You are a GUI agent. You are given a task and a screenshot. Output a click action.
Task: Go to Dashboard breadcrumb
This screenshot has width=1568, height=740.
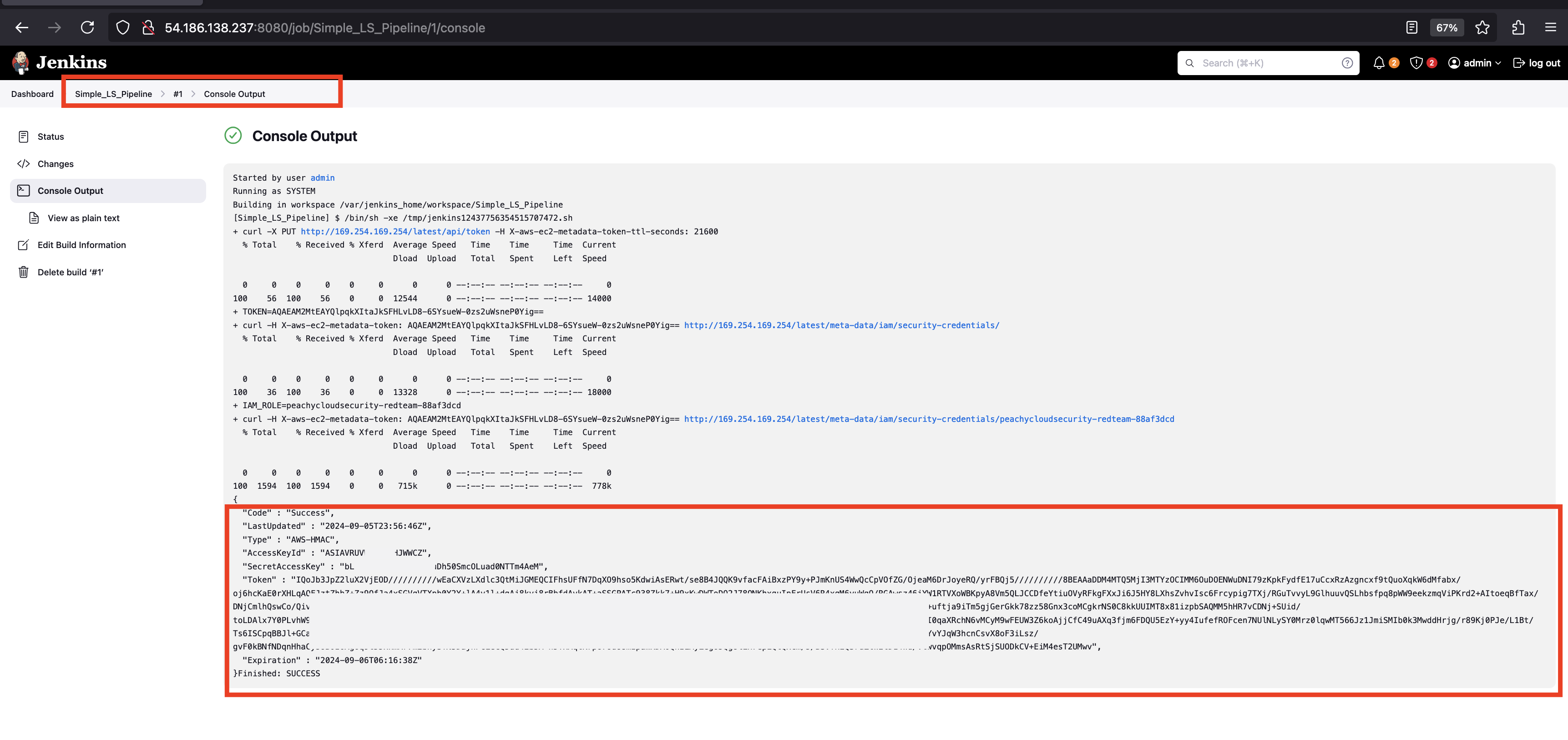(32, 94)
